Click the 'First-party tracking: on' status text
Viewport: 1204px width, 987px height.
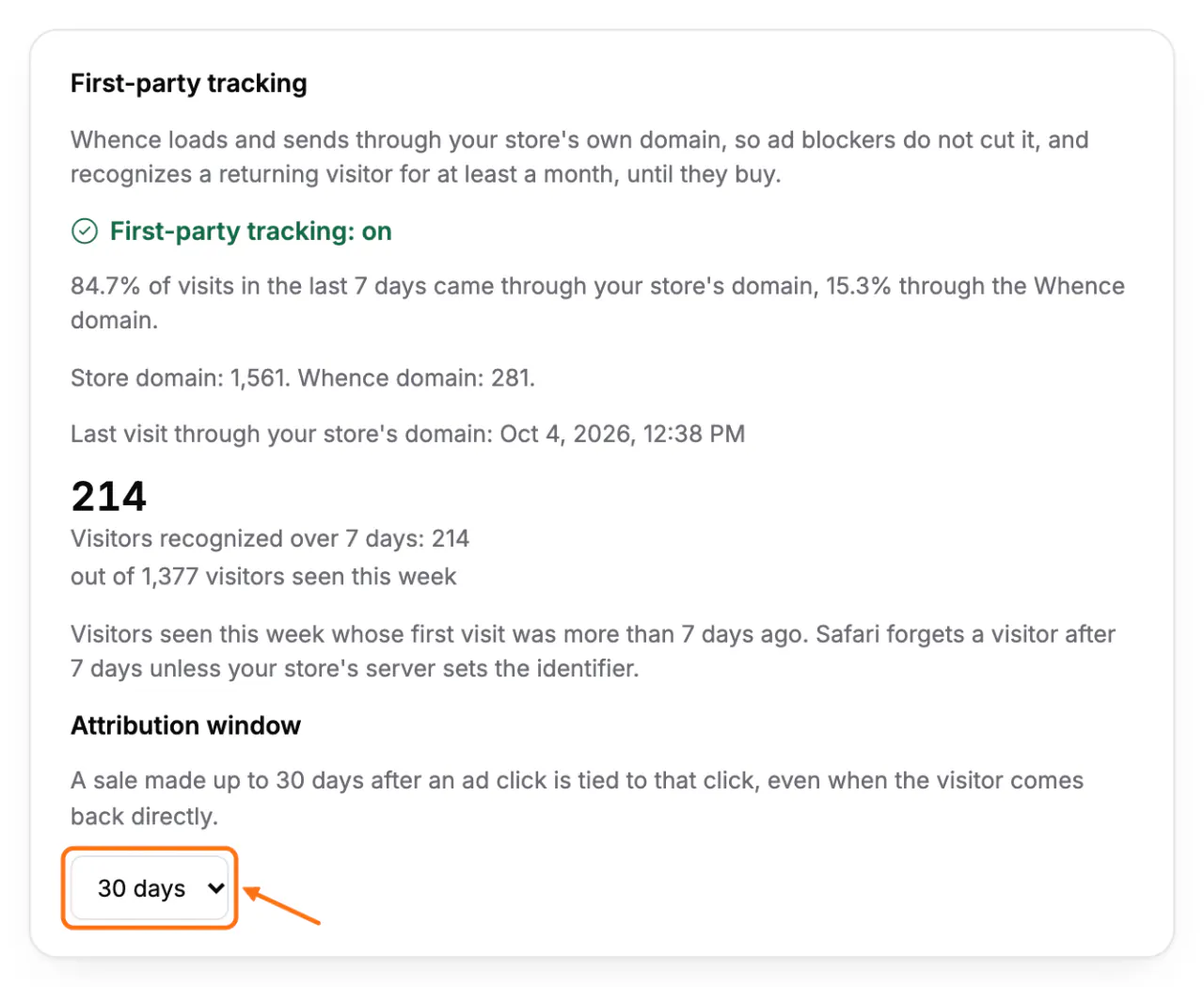[x=250, y=231]
